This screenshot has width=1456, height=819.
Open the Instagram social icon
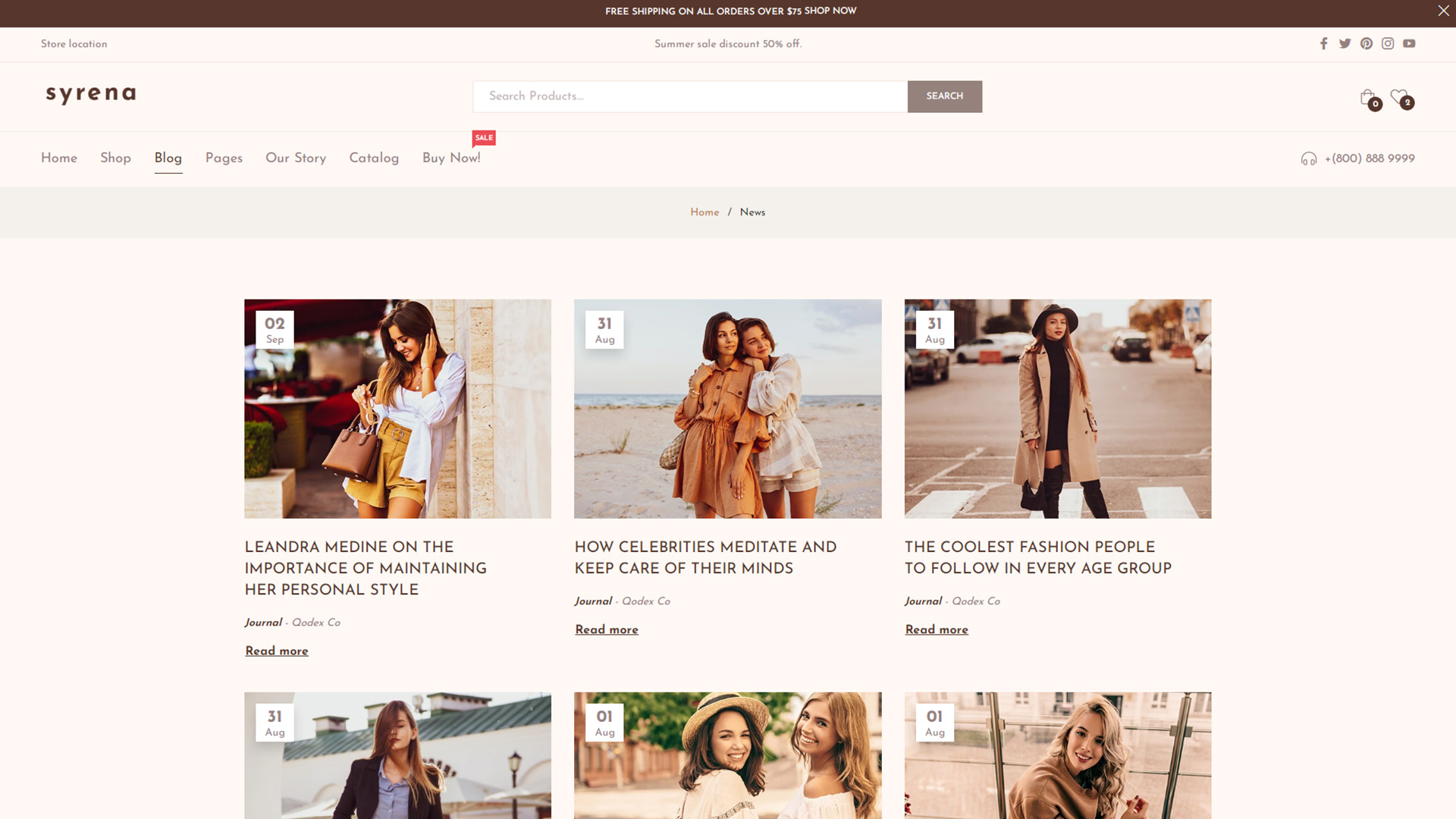[1387, 44]
